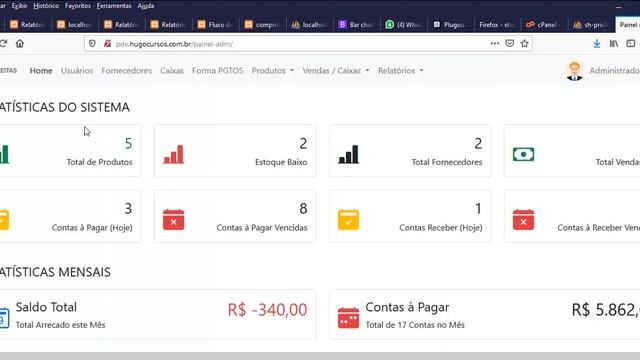Click Total de 17 Contas no Mês text

(x=415, y=325)
